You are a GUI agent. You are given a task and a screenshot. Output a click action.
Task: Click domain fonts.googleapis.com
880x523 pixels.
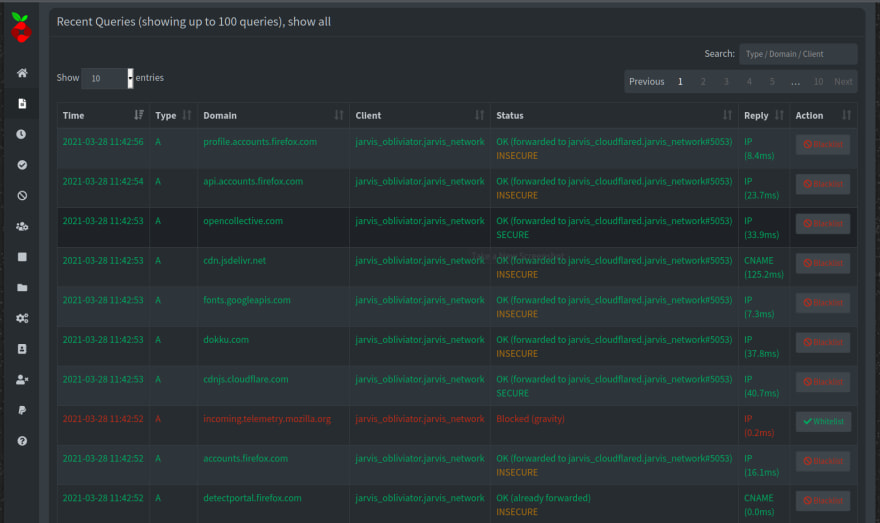247,300
